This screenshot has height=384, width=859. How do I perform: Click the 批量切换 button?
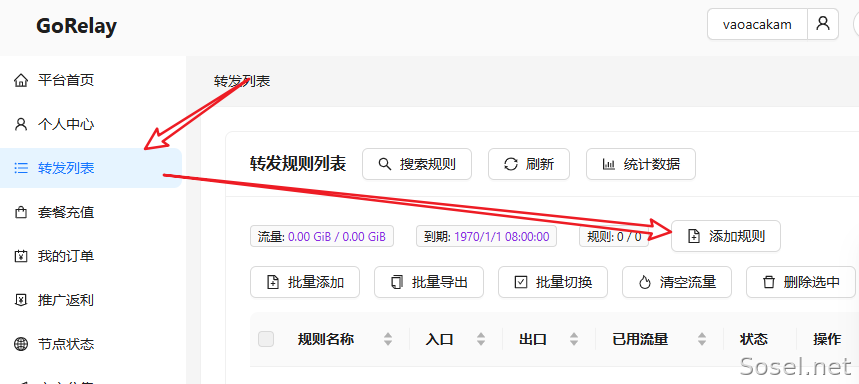553,282
